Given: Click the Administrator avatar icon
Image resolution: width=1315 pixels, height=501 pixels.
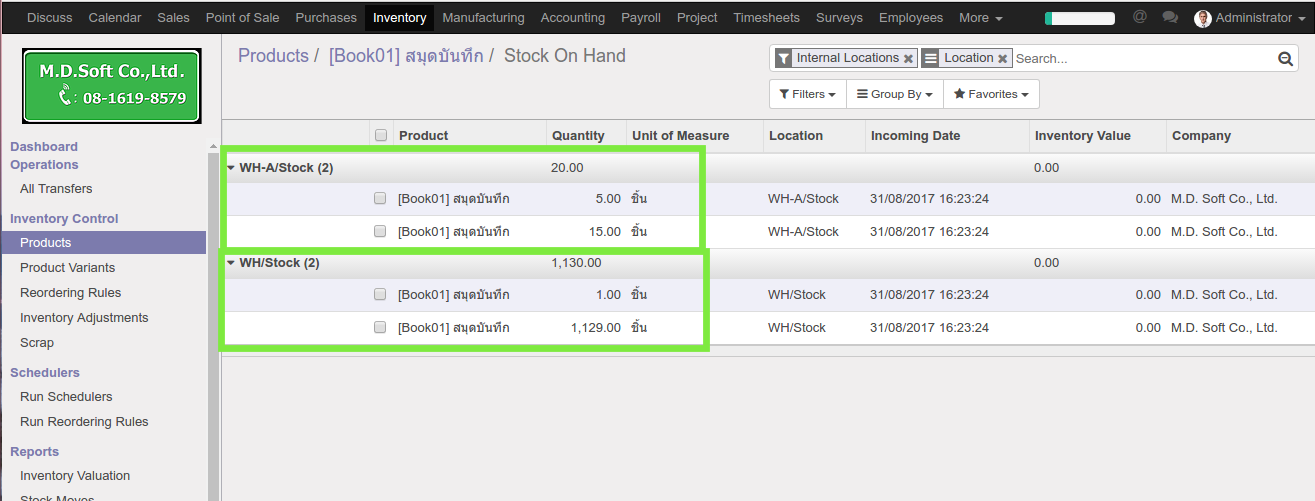Looking at the screenshot, I should point(1202,18).
